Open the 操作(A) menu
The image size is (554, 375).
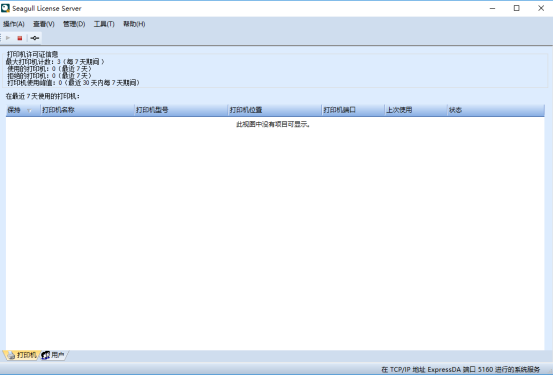[14, 24]
